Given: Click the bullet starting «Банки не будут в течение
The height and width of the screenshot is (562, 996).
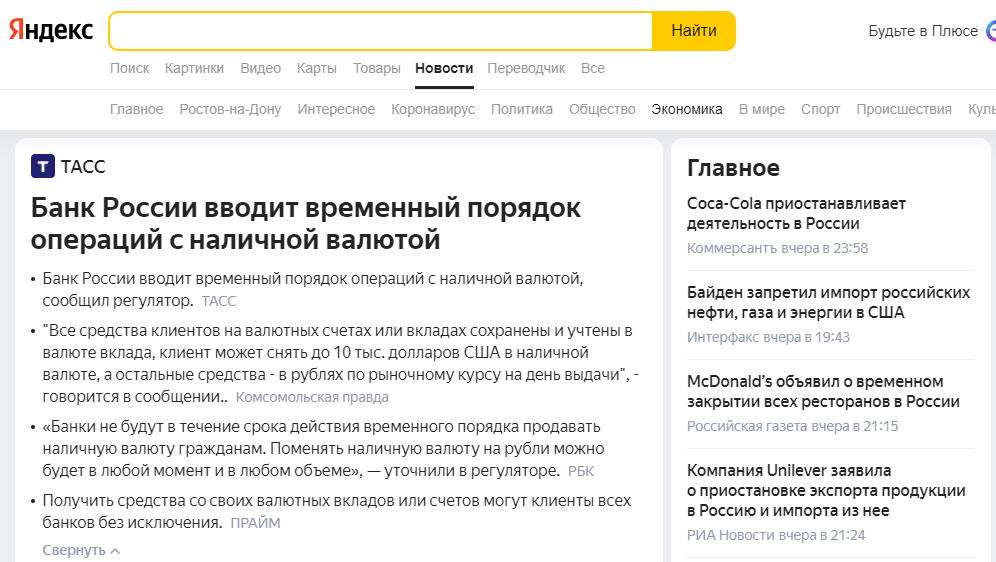Looking at the screenshot, I should pos(323,448).
